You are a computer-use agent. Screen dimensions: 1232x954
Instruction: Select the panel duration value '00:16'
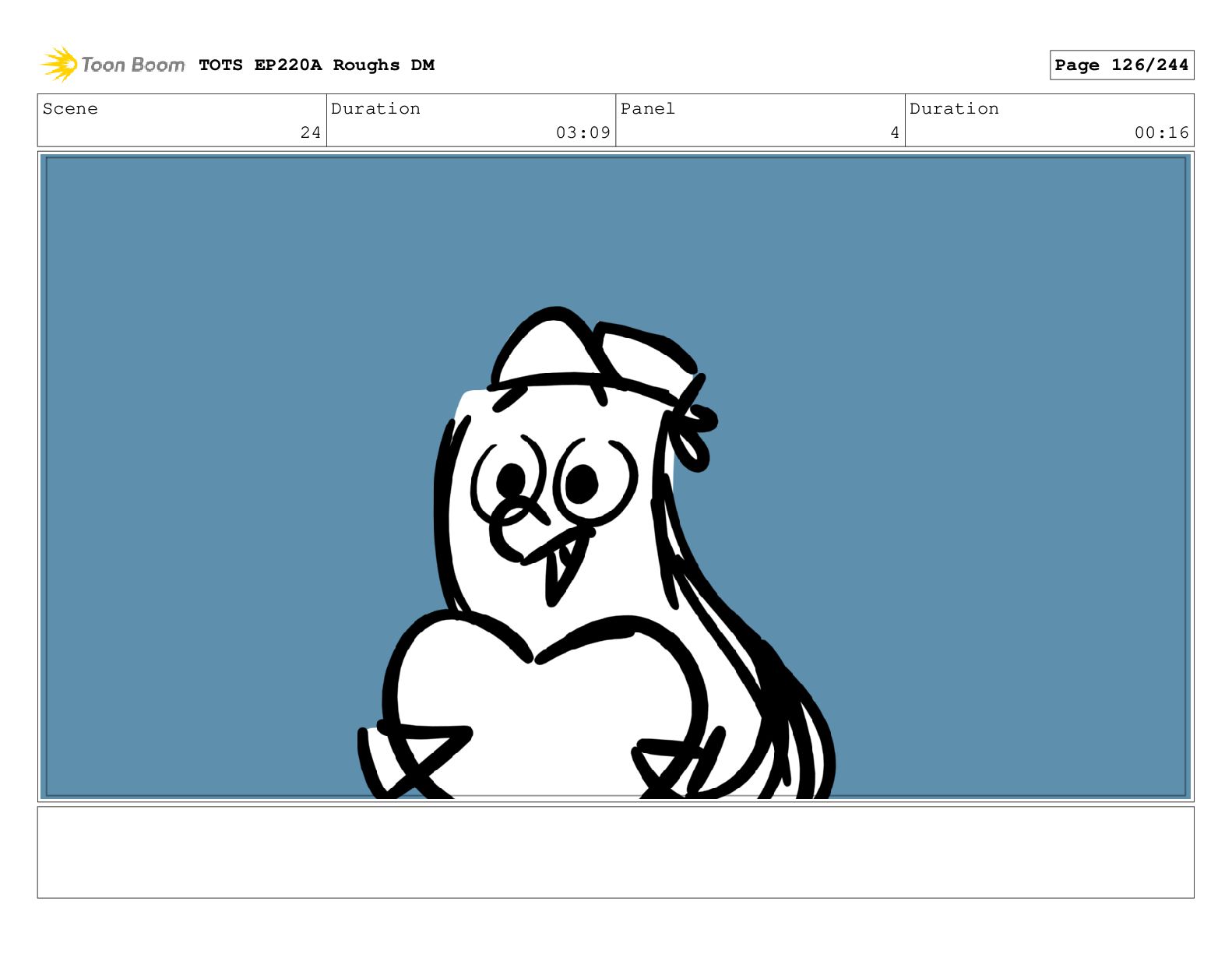pos(1162,132)
